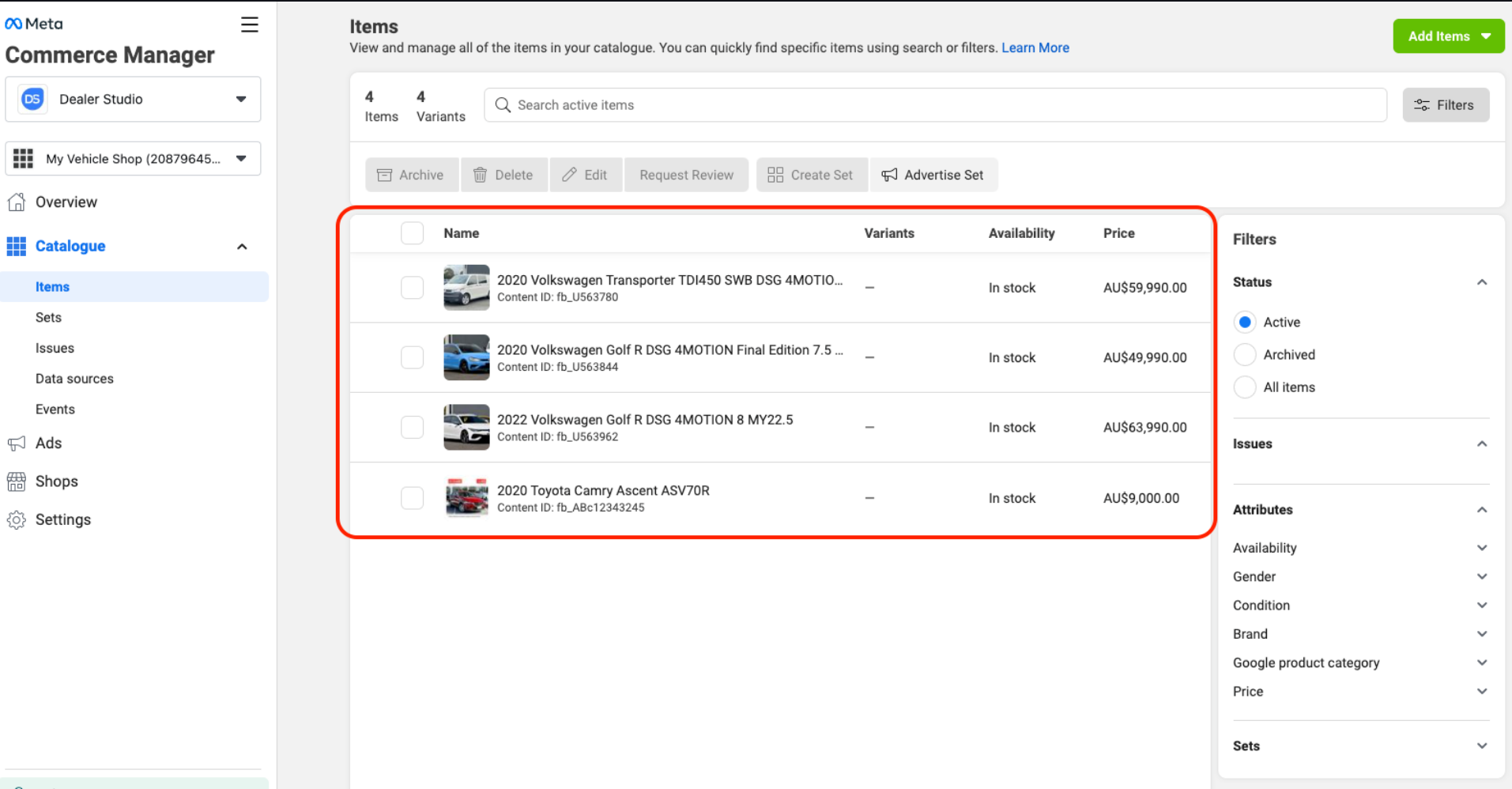Click the Search active items field
The height and width of the screenshot is (789, 1512).
point(935,105)
